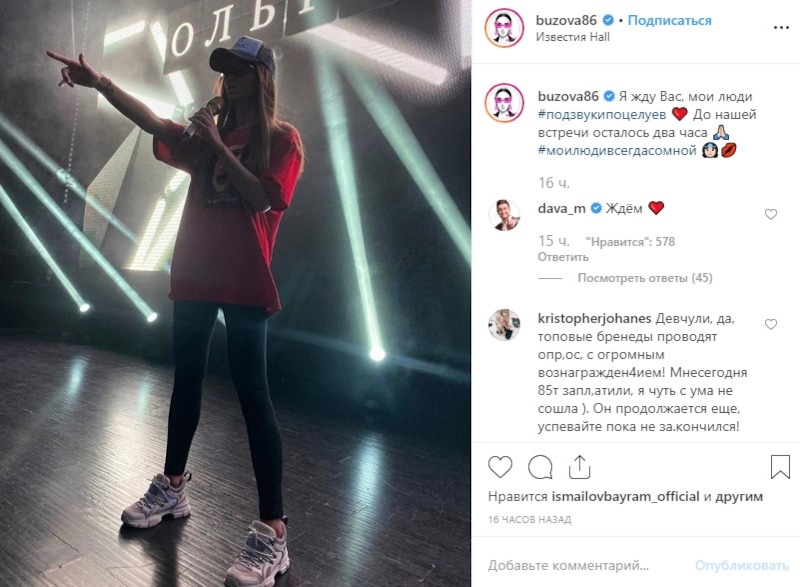Click the Опубликовать button
Screen dimensions: 800x587
(742, 565)
